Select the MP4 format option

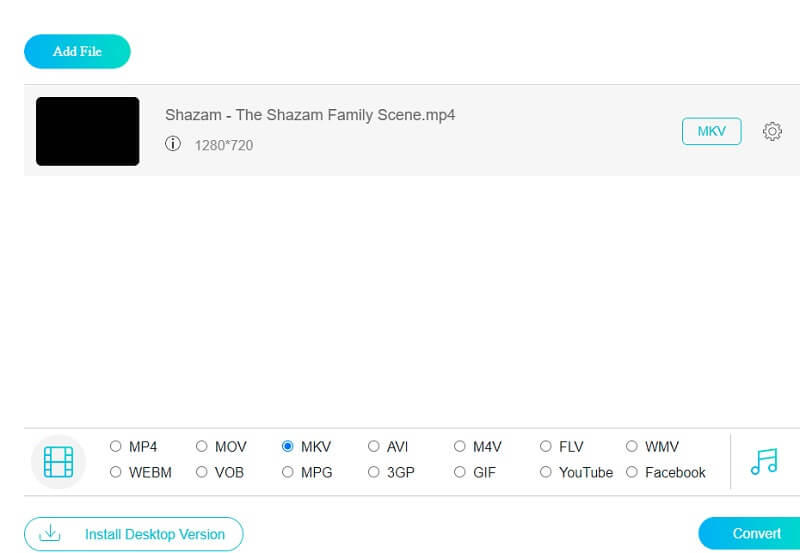pyautogui.click(x=116, y=447)
